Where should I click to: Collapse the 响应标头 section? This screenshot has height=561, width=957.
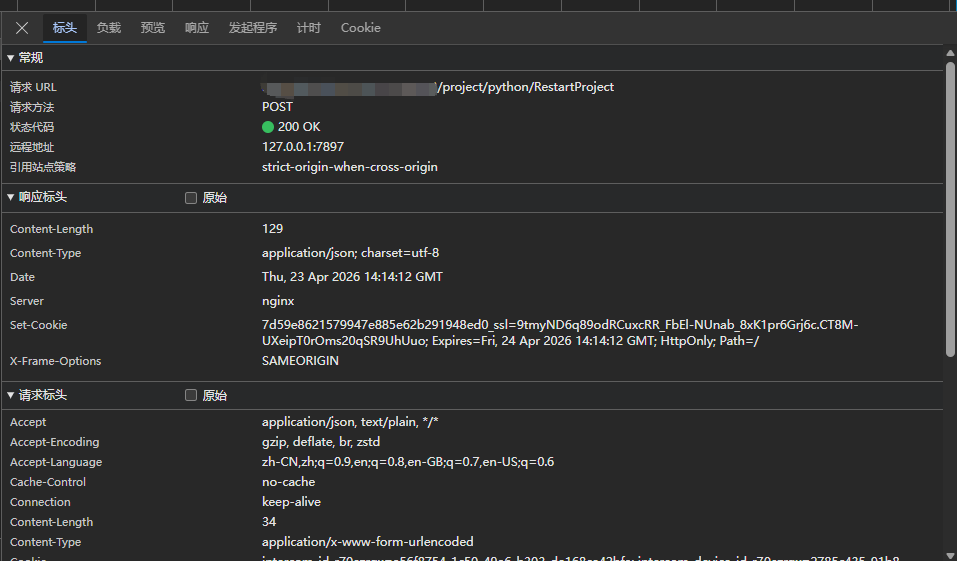pyautogui.click(x=11, y=198)
